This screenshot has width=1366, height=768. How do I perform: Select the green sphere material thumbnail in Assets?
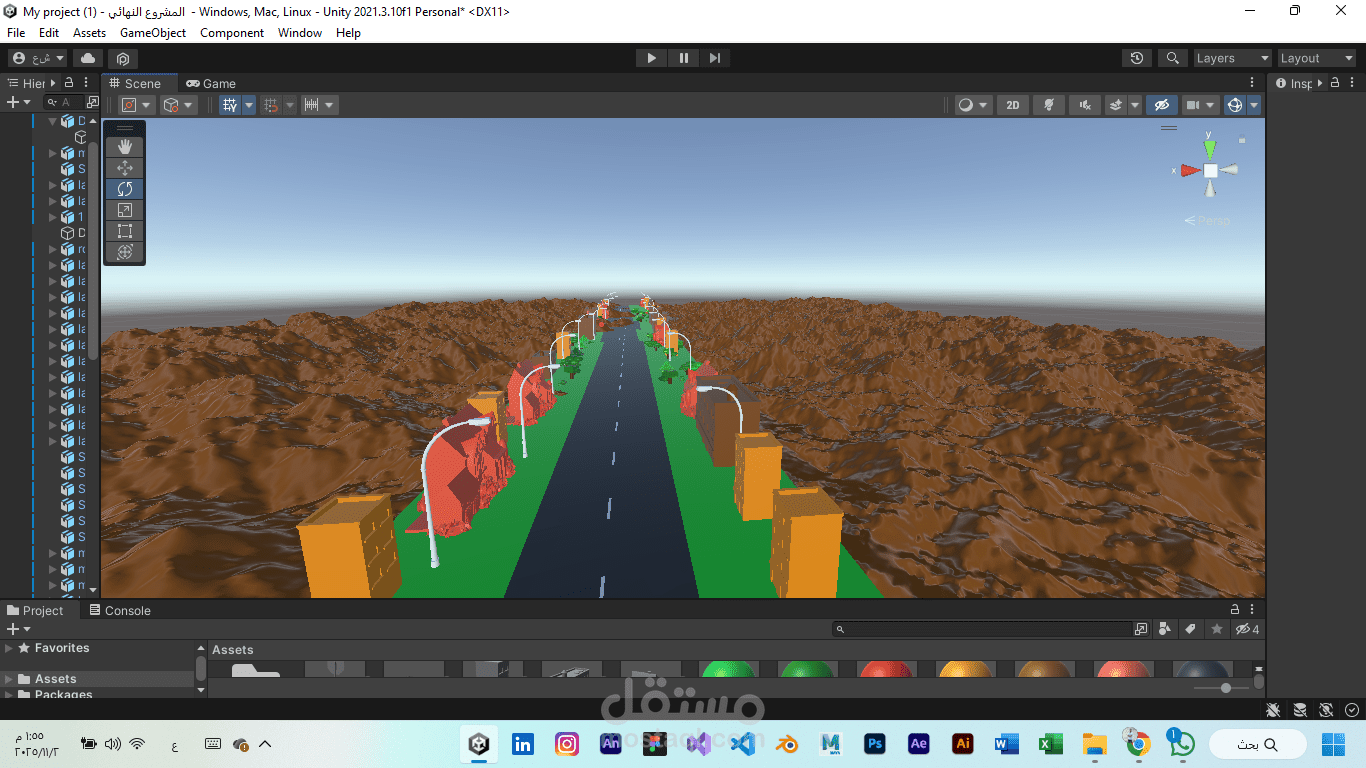click(x=729, y=669)
